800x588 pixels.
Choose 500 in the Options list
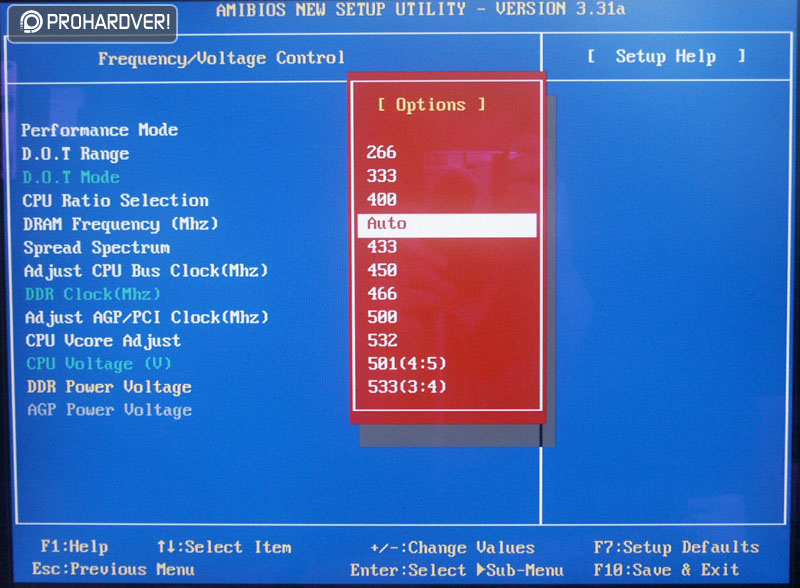(x=383, y=317)
